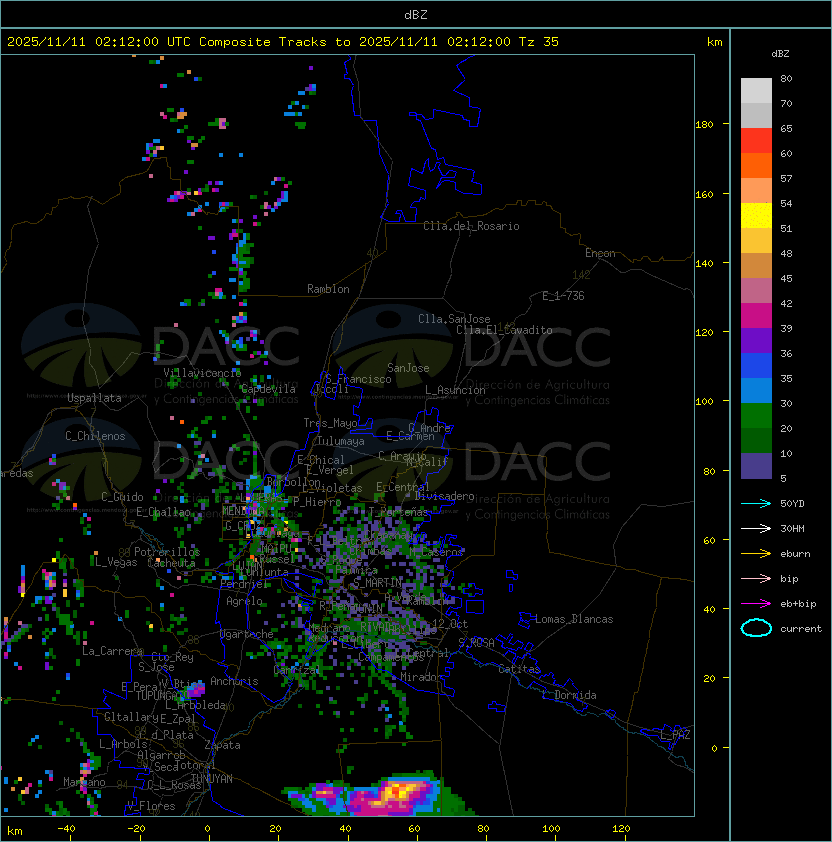The image size is (832, 842).
Task: Click the '100' tick on the horizontal km axis
Action: [552, 829]
